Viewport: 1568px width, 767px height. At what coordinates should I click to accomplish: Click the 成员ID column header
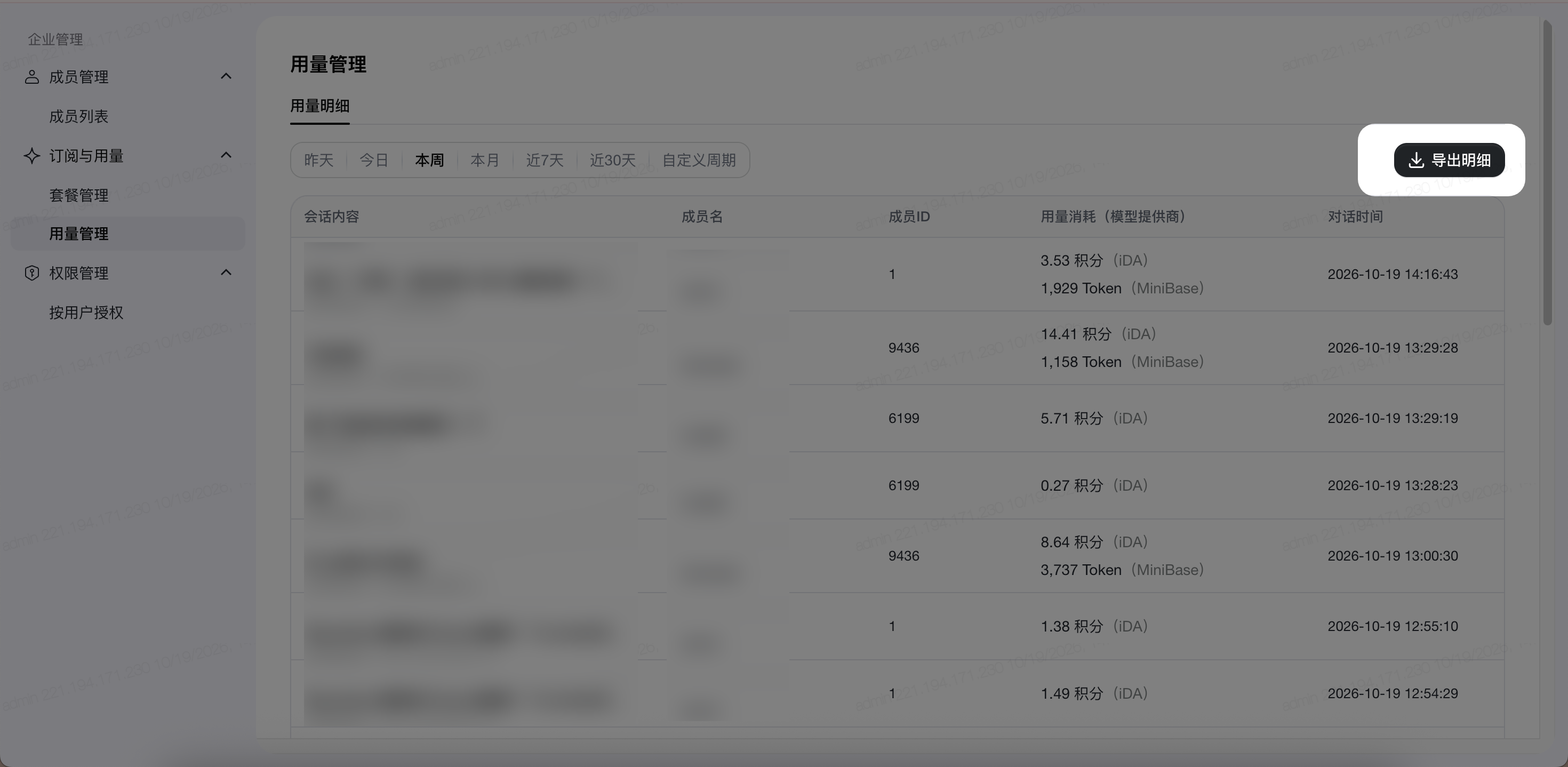tap(909, 217)
